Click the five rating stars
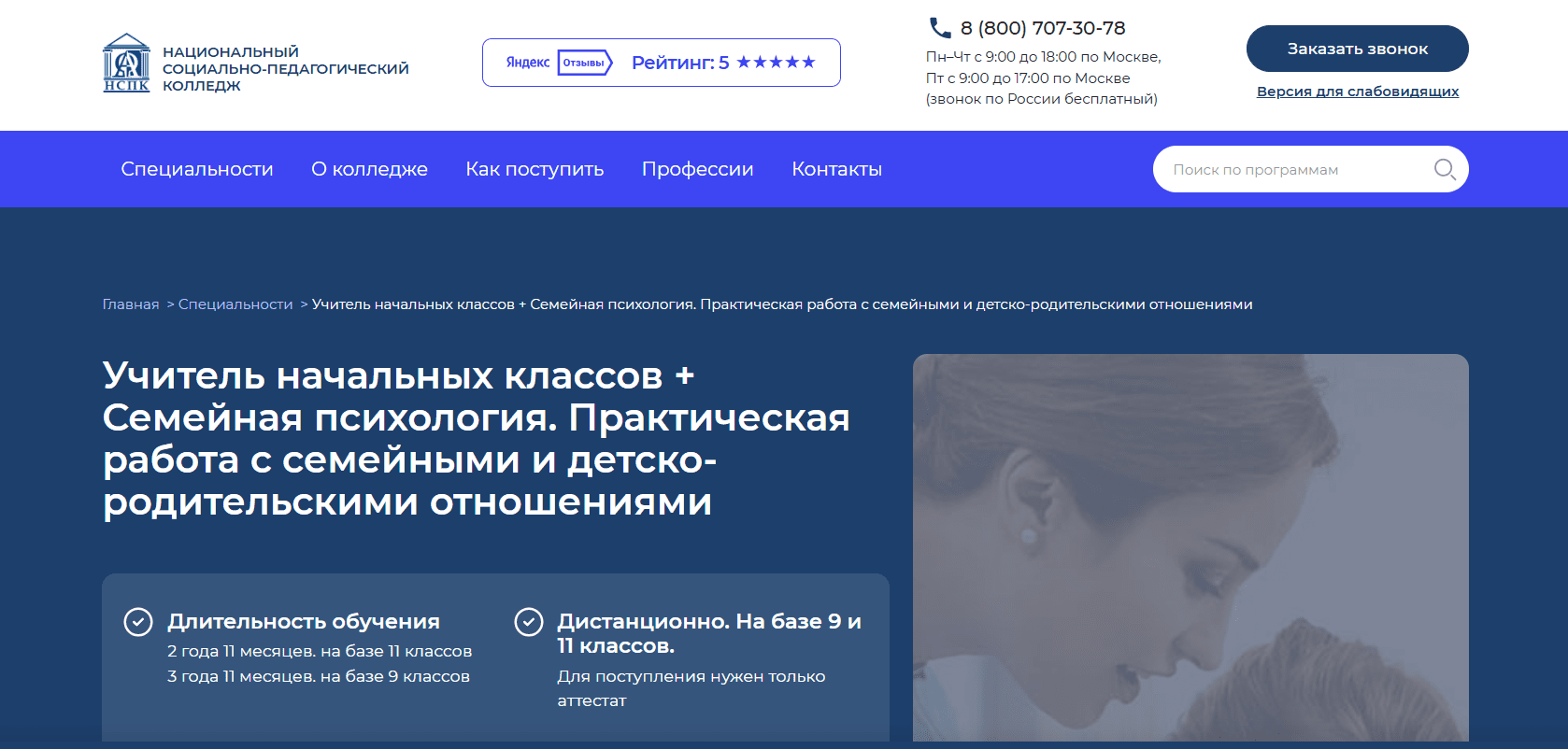Viewport: 1568px width, 749px height. click(x=776, y=63)
